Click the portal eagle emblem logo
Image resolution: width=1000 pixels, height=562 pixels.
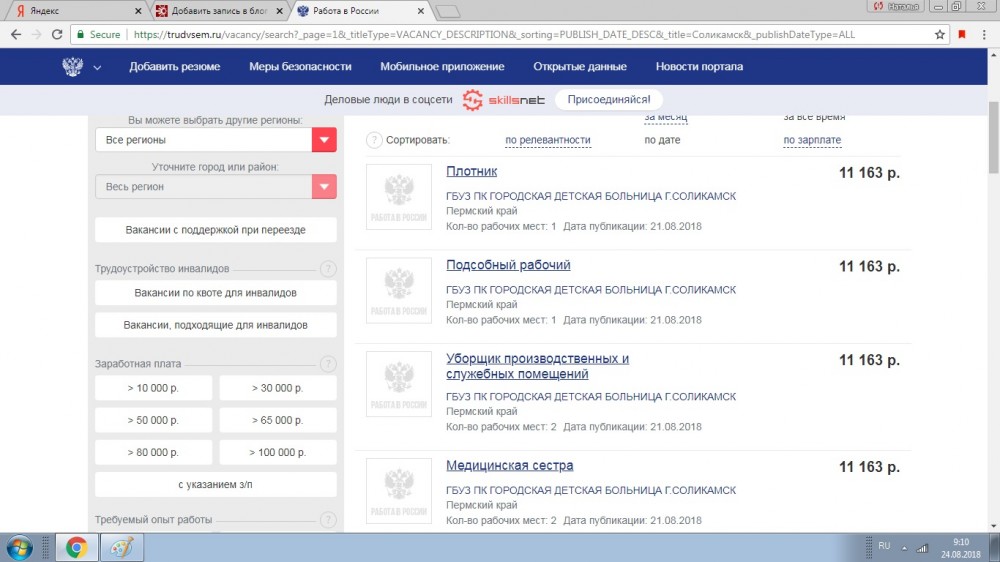coord(73,67)
